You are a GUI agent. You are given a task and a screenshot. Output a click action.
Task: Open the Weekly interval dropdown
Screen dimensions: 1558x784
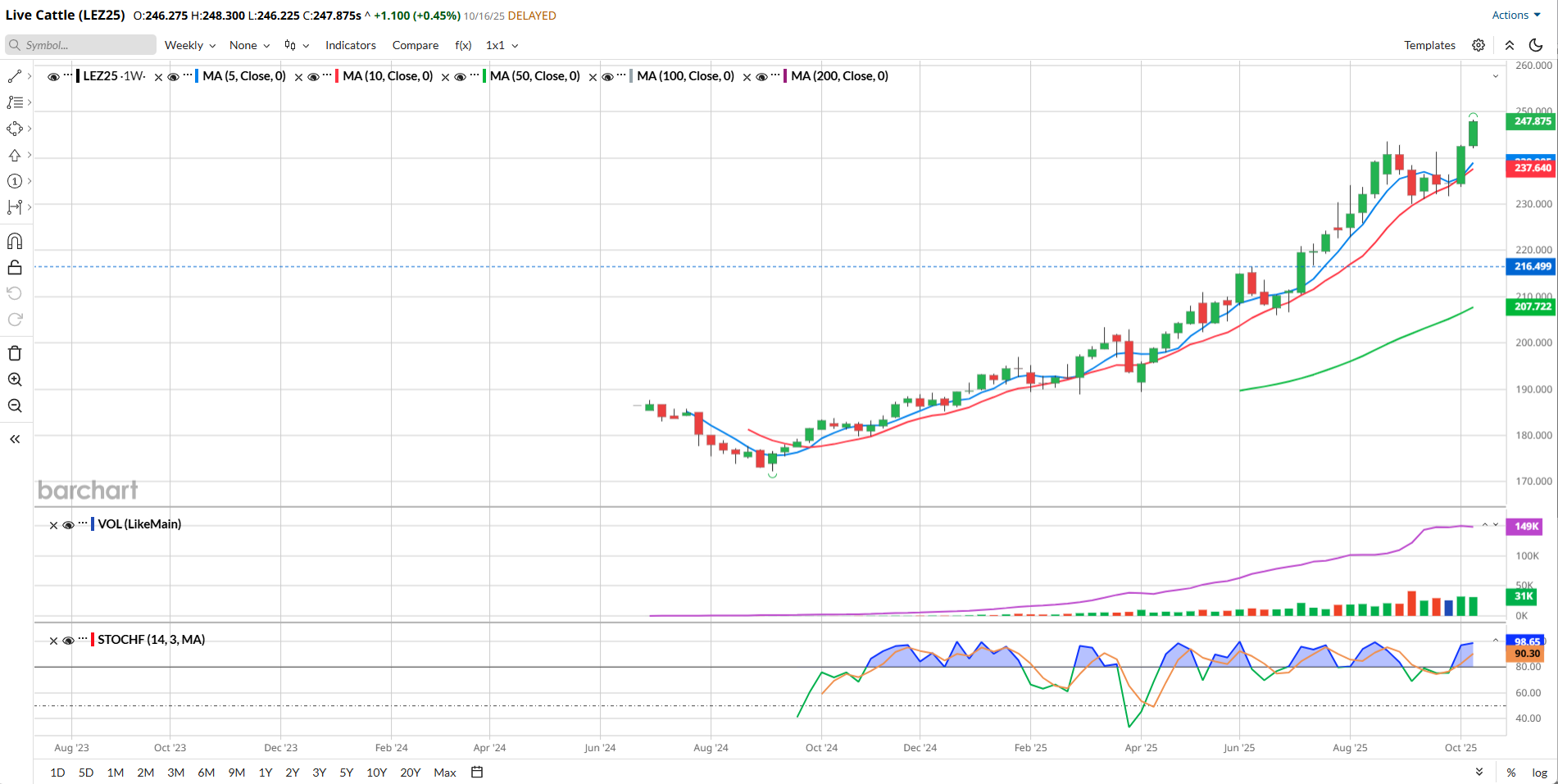190,45
